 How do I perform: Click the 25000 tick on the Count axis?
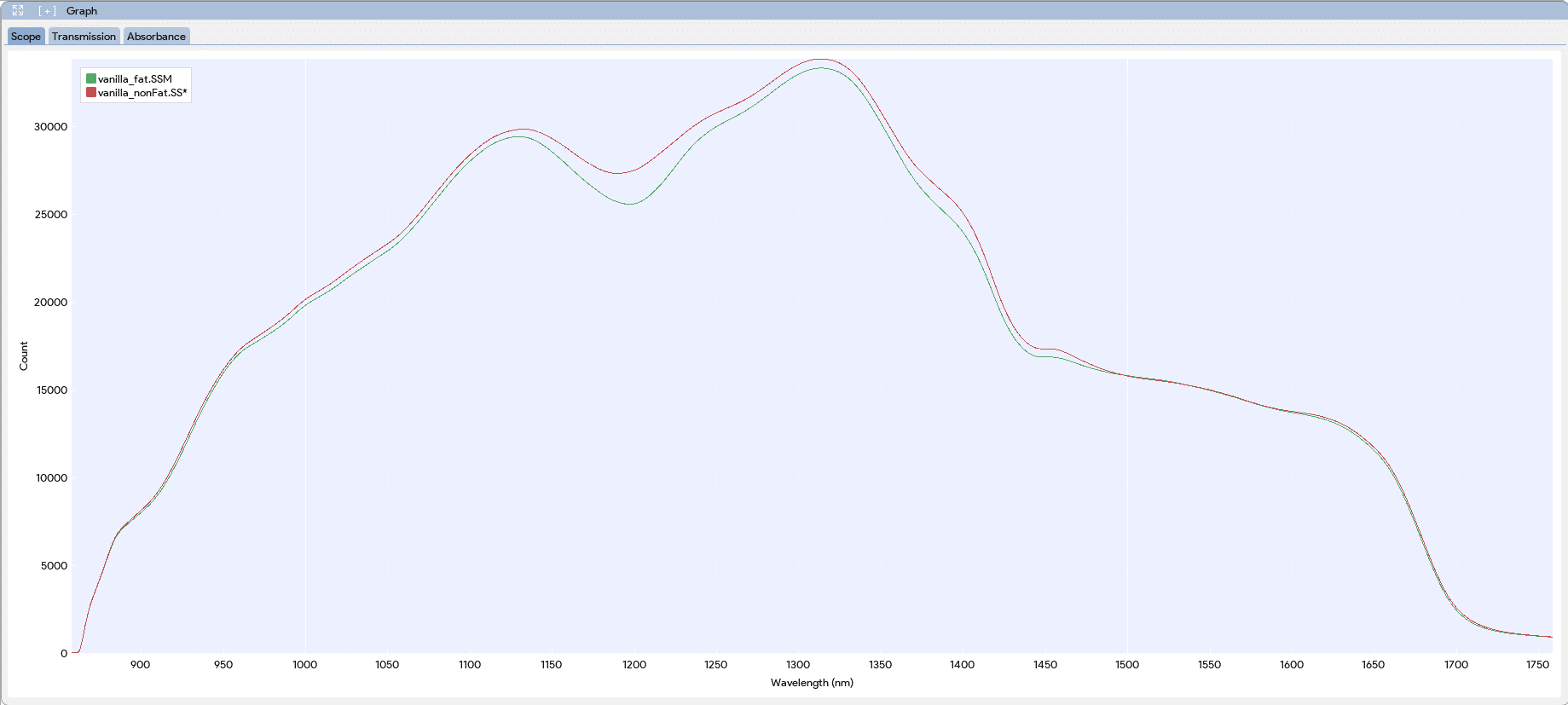[50, 215]
